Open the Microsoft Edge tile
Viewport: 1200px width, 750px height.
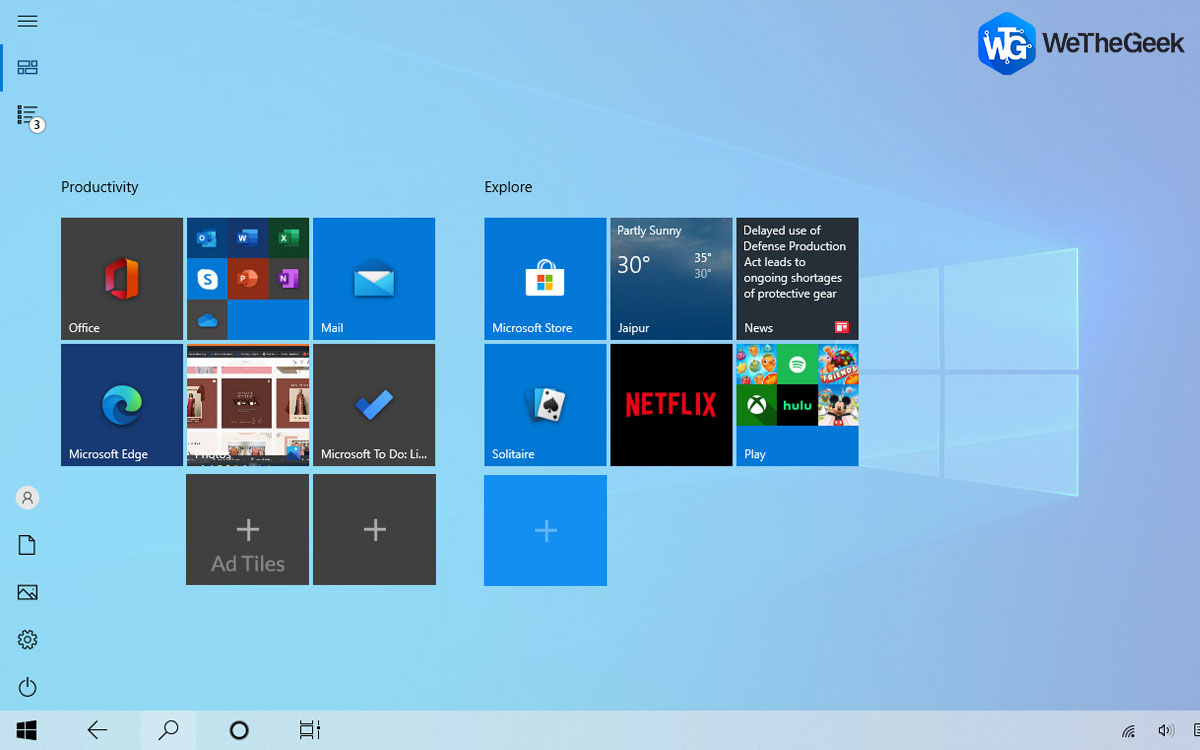[122, 405]
